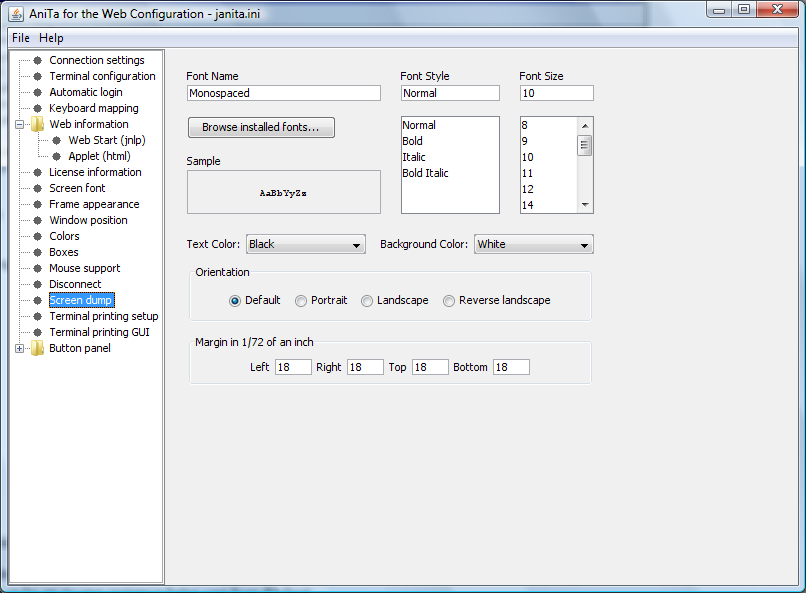Click the Top margin field
Image resolution: width=806 pixels, height=593 pixels.
point(430,367)
